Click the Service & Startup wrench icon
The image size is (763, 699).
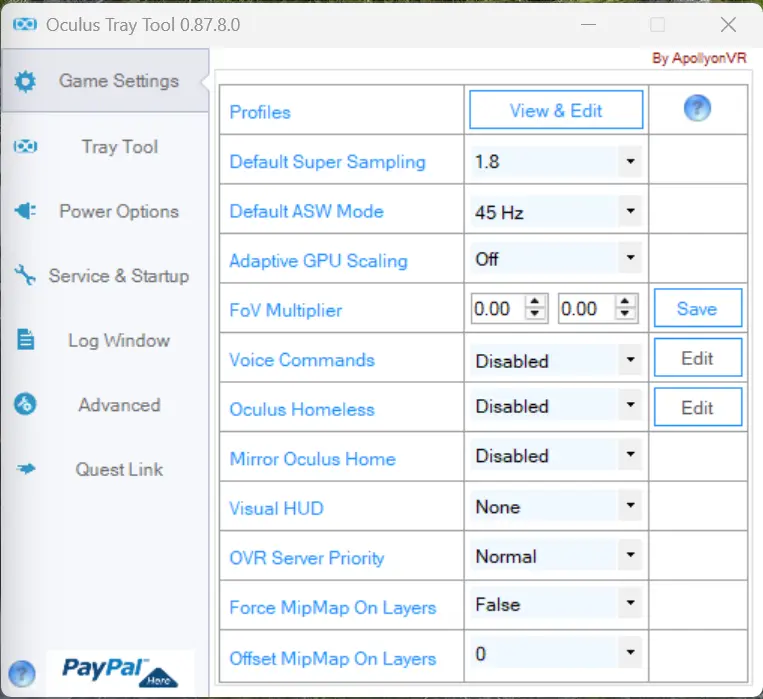click(25, 275)
